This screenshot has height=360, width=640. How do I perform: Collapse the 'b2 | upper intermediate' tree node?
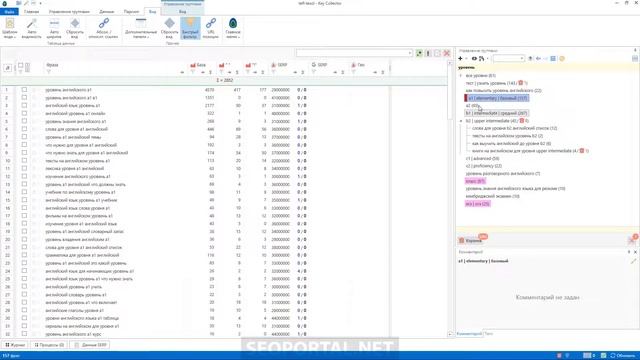coord(461,121)
